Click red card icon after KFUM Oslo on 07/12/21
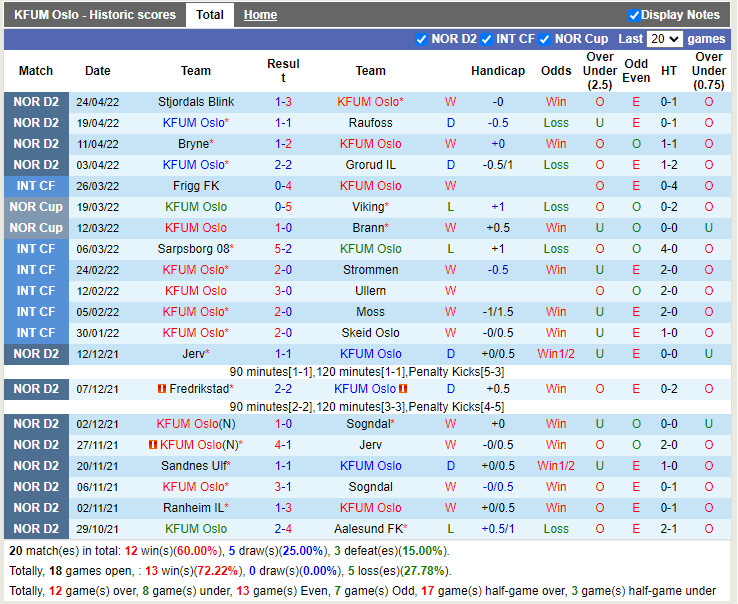The width and height of the screenshot is (738, 604). click(403, 389)
